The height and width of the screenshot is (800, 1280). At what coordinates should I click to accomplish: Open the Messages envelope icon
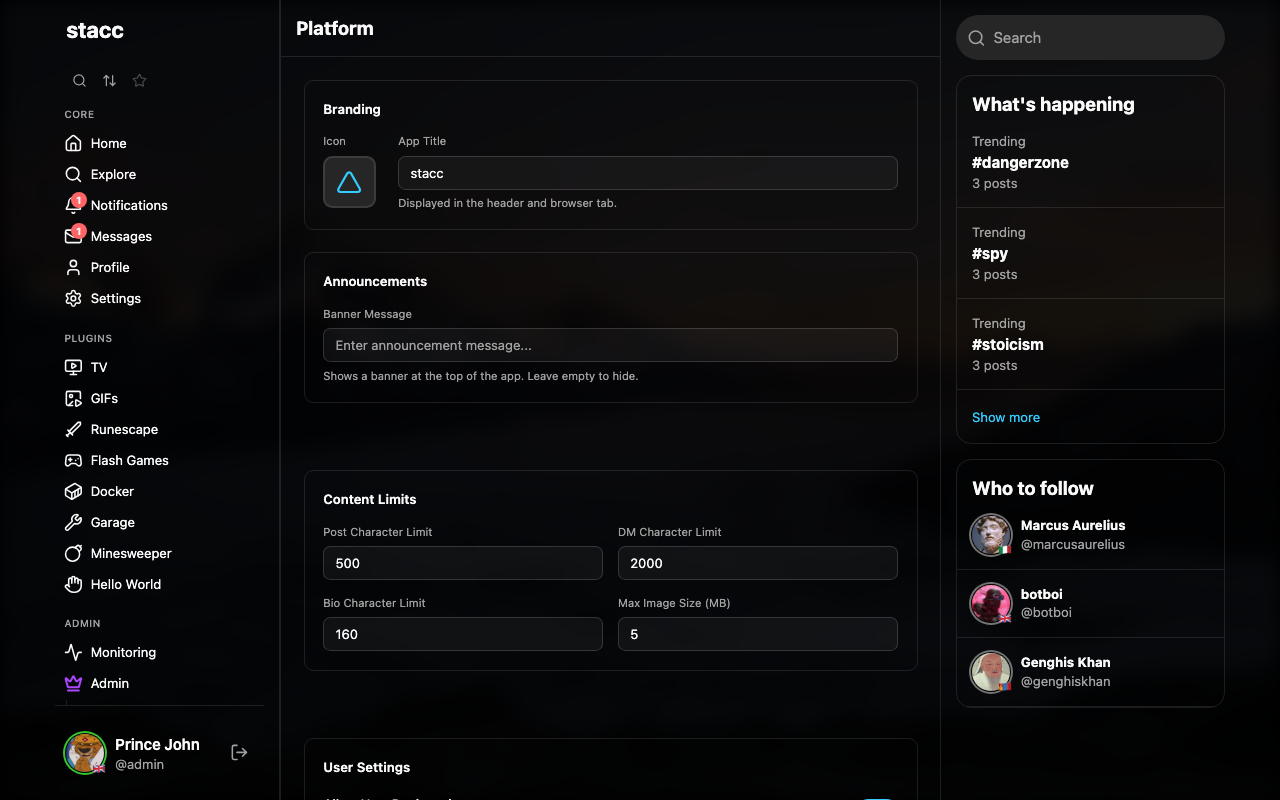click(x=74, y=236)
